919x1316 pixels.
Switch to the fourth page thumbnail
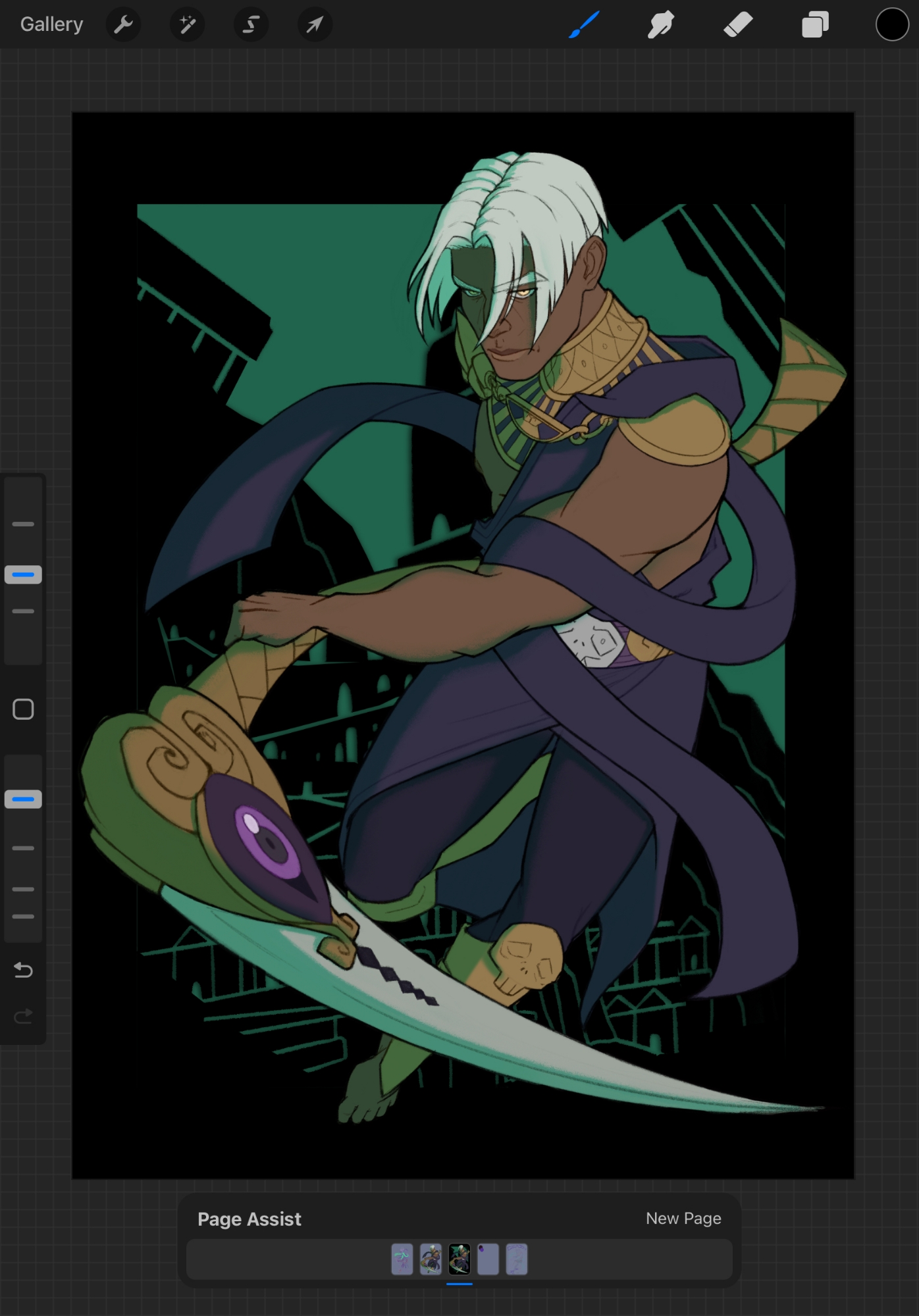click(x=488, y=1259)
